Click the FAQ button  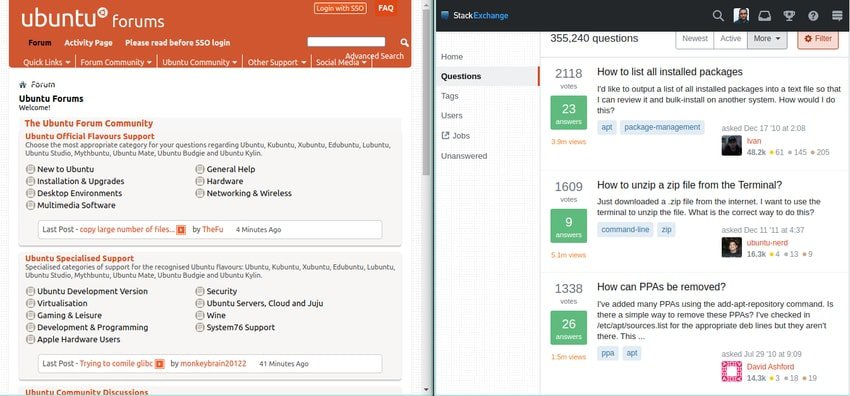click(x=386, y=8)
